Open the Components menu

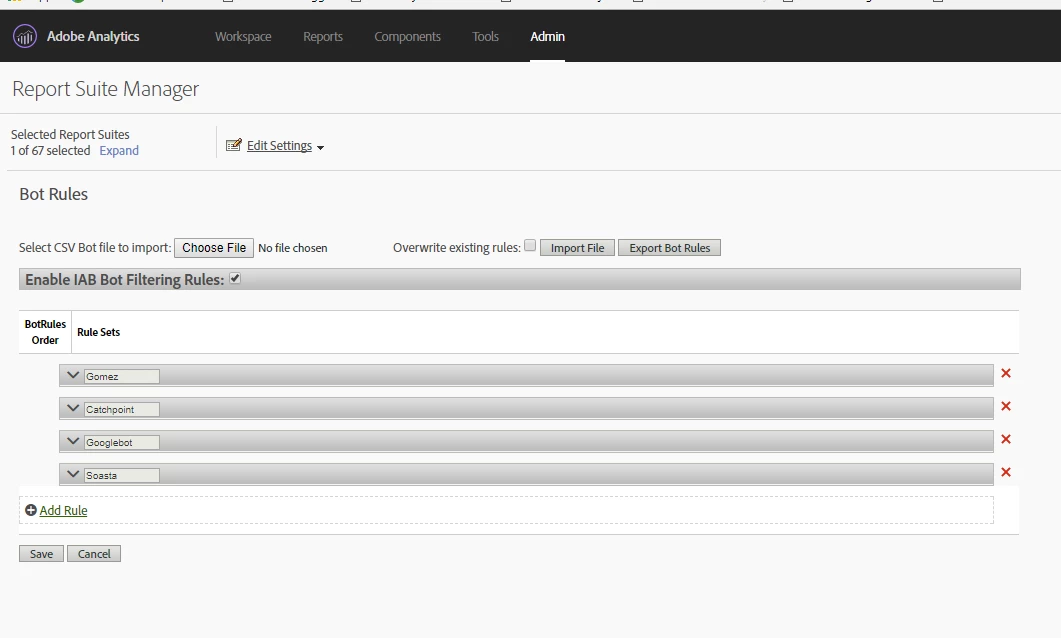click(407, 37)
